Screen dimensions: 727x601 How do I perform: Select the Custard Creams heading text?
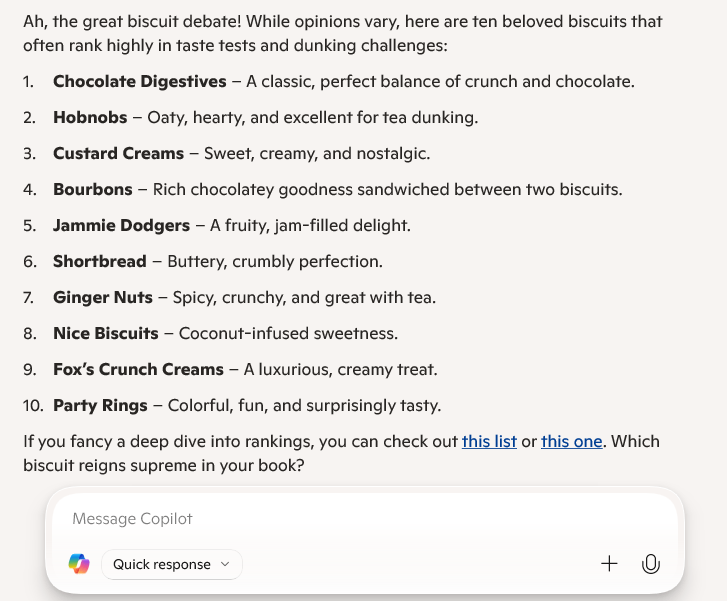[x=118, y=153]
